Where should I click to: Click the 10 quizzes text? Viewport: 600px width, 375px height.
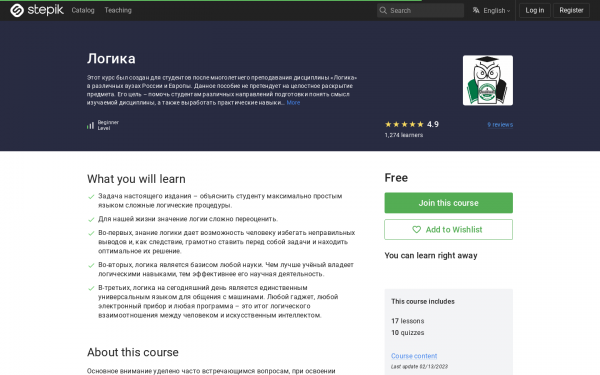coord(408,333)
